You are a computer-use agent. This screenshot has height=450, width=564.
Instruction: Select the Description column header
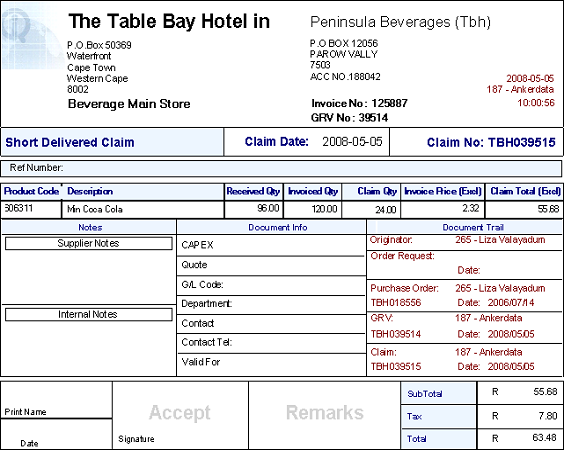(x=143, y=191)
